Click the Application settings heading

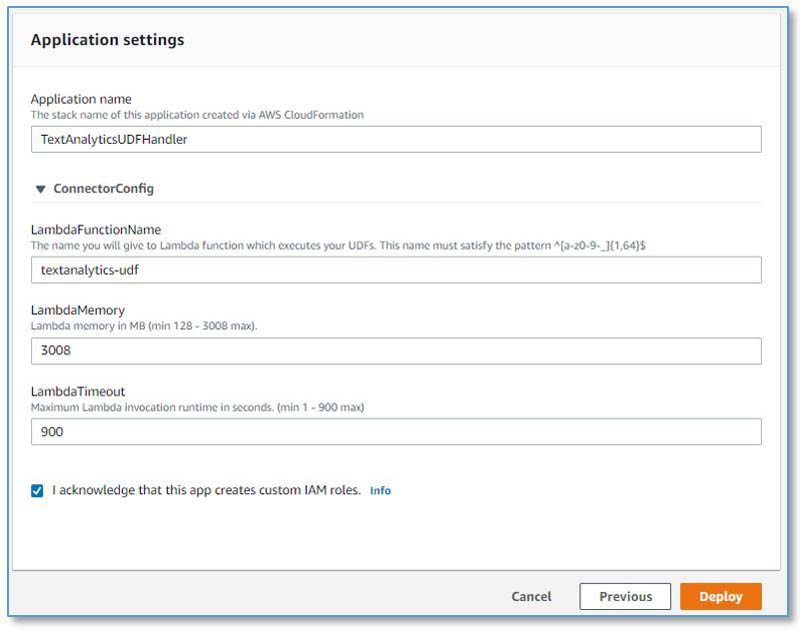pyautogui.click(x=107, y=40)
